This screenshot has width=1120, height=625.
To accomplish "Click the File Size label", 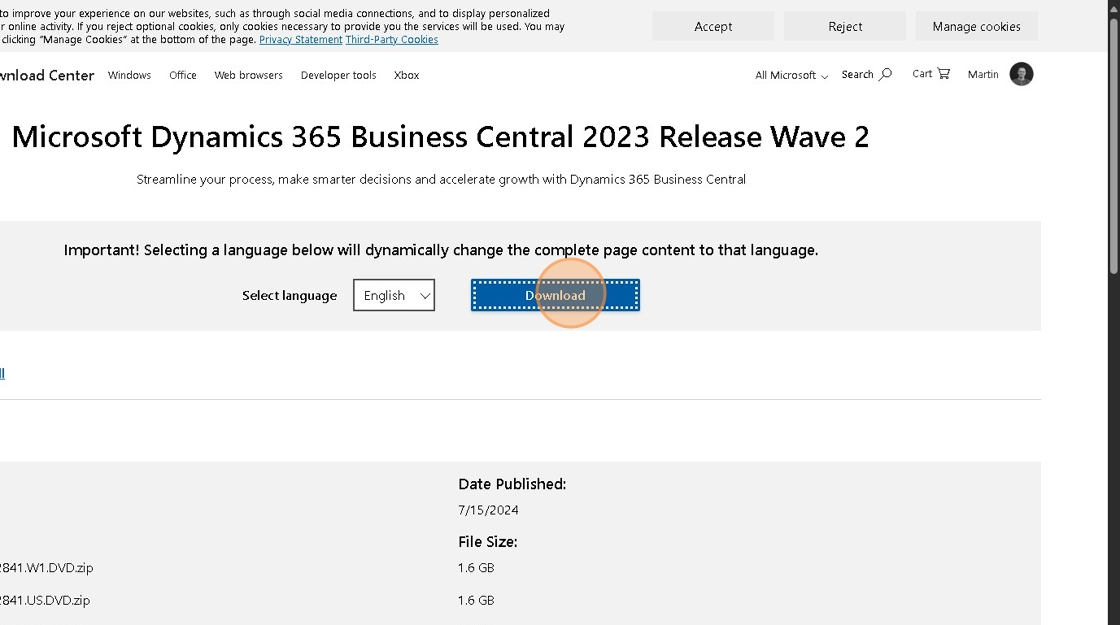I will (x=488, y=542).
